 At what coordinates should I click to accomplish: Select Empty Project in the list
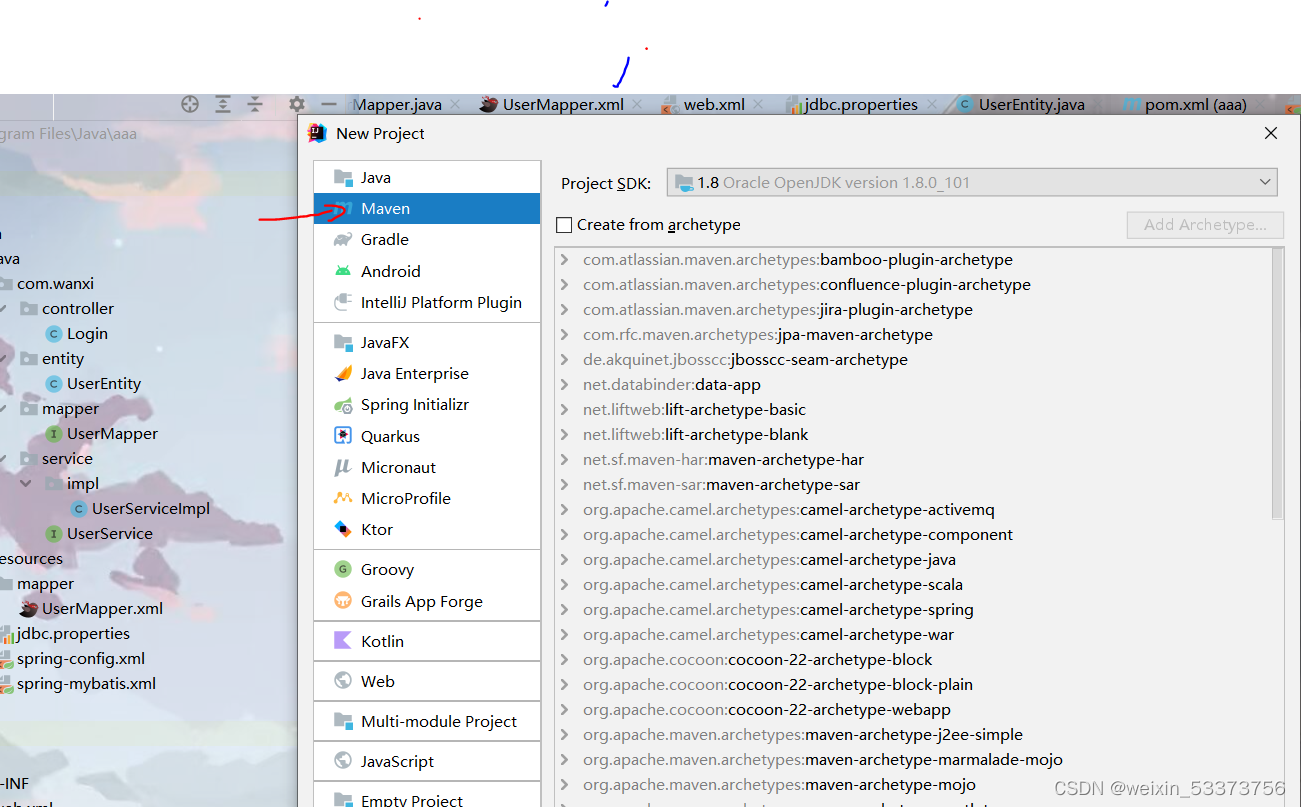click(x=427, y=799)
